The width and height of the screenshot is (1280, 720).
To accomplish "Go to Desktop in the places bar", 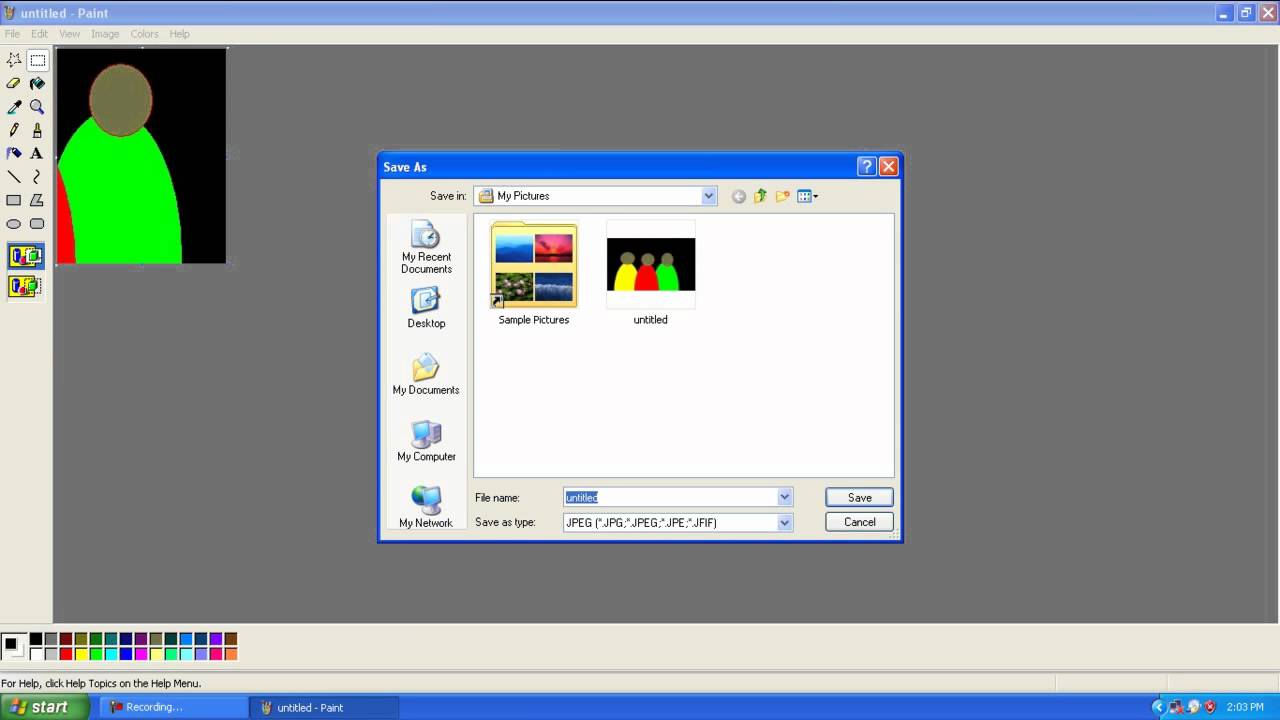I will click(426, 308).
